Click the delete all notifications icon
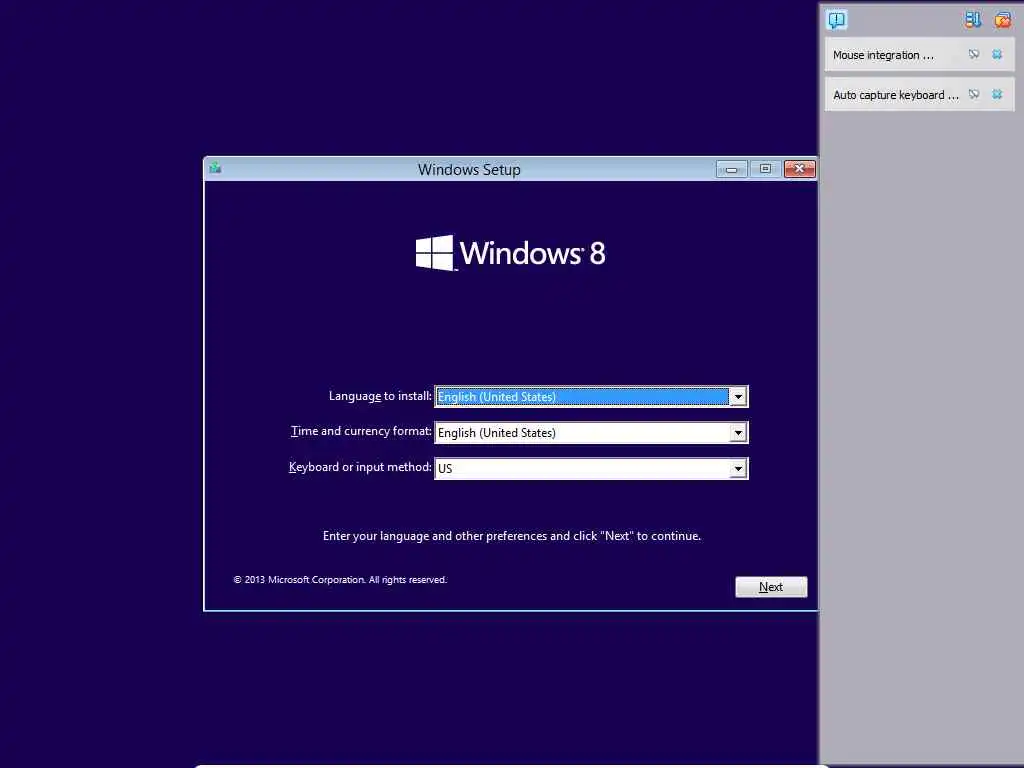Viewport: 1024px width, 768px height. 1002,20
